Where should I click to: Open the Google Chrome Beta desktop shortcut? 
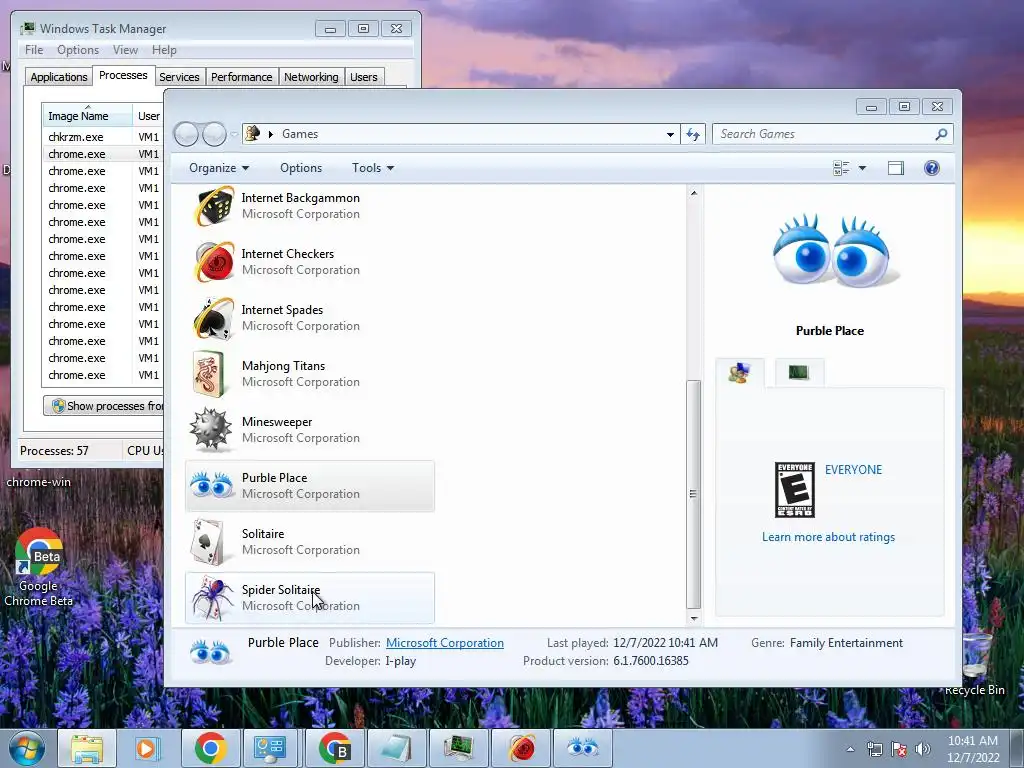[39, 567]
